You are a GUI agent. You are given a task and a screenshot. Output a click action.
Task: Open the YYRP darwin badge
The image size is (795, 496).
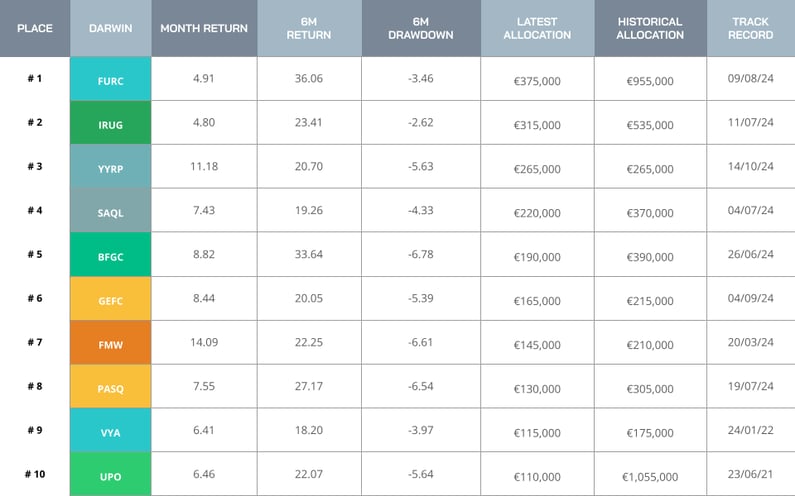coord(111,167)
